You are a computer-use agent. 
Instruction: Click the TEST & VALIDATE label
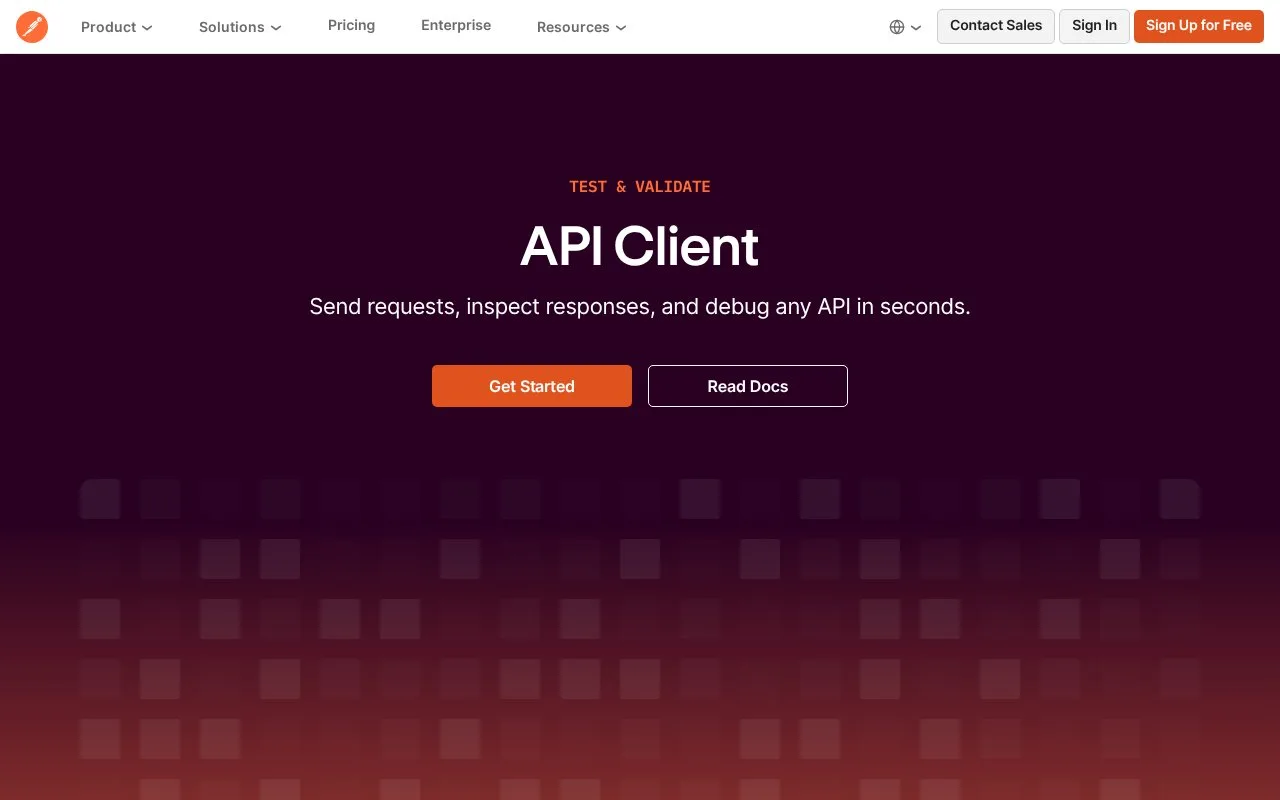(x=640, y=187)
